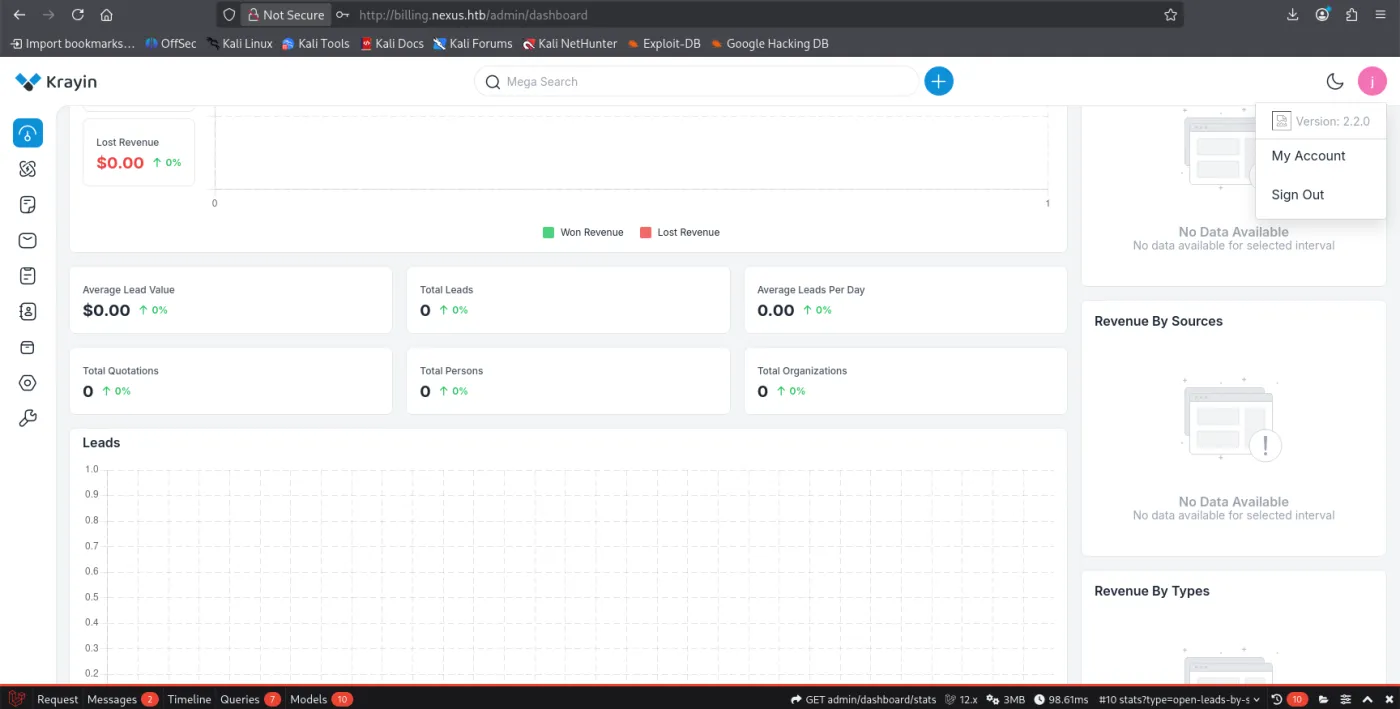Open the Request tab in debugbar

pos(57,699)
